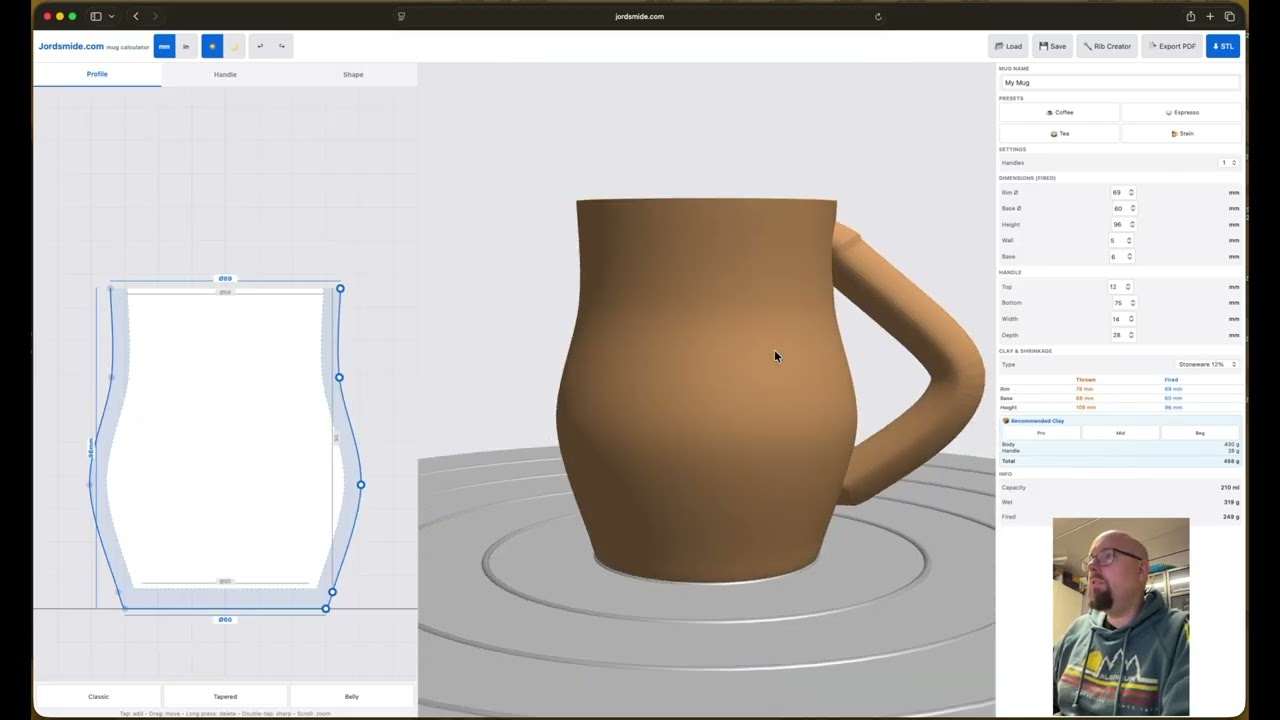Click the Fired column header
1280x720 pixels.
(x=1171, y=380)
